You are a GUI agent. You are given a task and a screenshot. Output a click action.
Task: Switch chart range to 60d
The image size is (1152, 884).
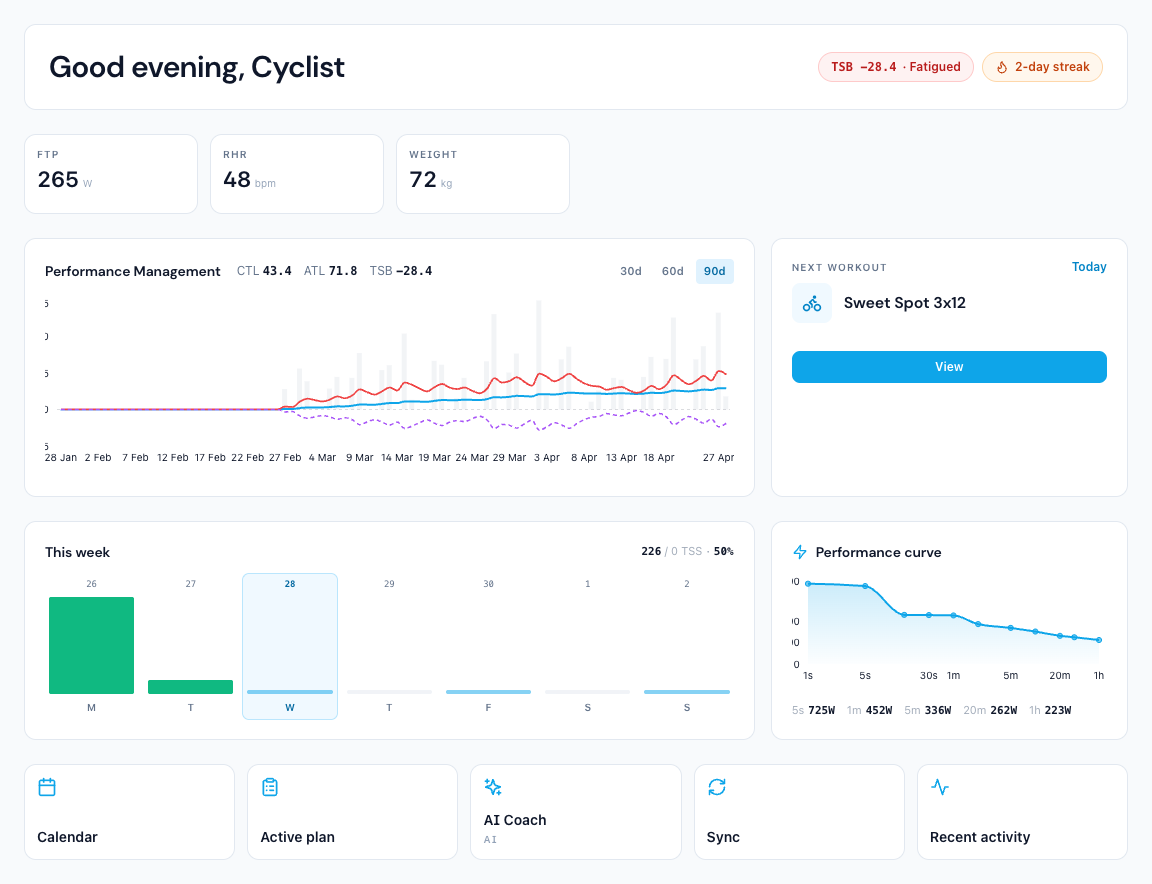[x=672, y=271]
